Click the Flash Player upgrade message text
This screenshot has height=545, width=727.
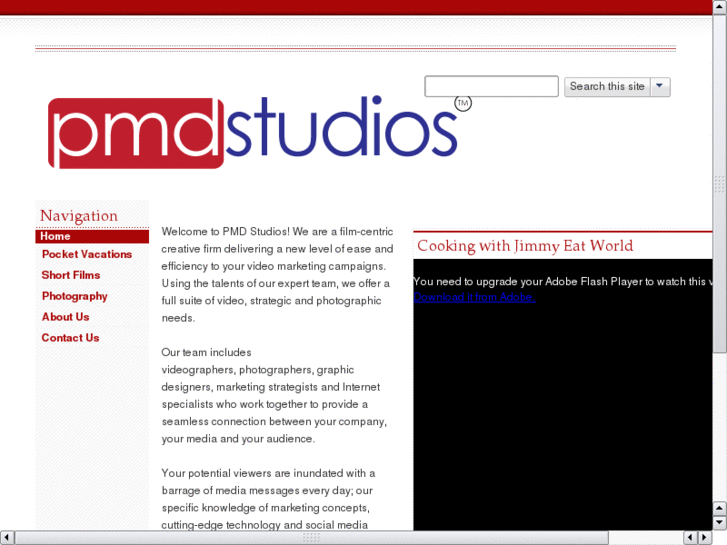[562, 282]
